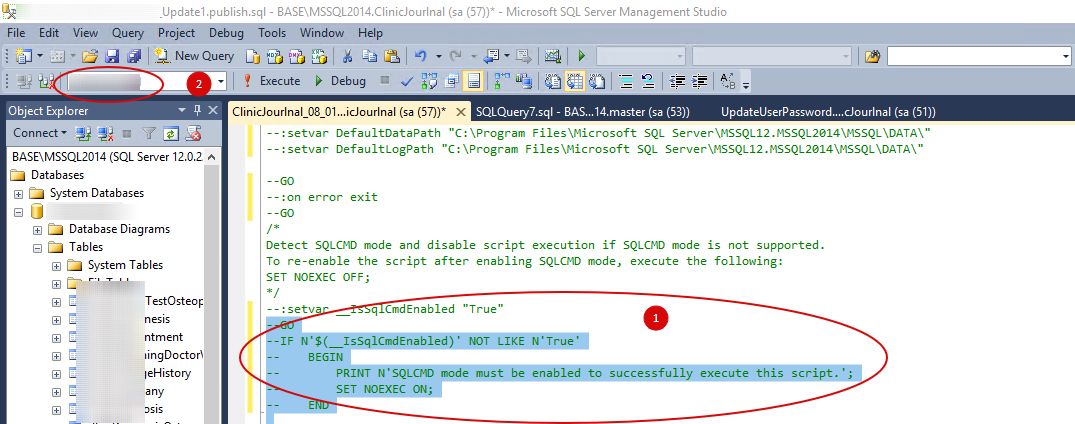Screen dimensions: 1075x424
Task: Pin the Object Explorer panel with pushpin
Action: (x=198, y=110)
